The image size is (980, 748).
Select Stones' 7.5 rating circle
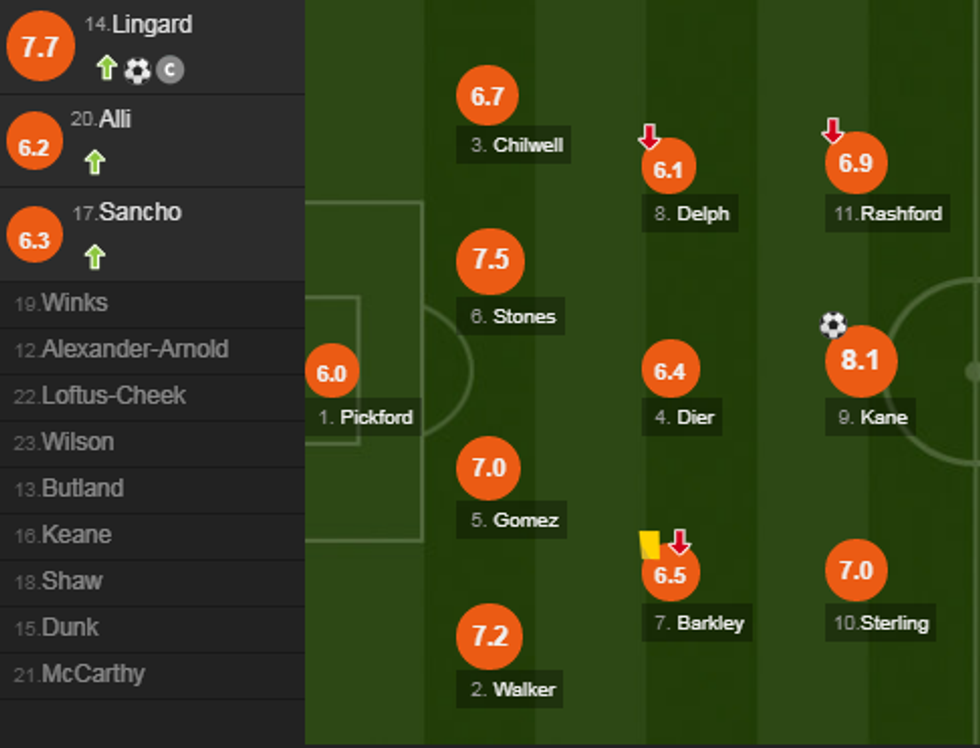pos(490,260)
